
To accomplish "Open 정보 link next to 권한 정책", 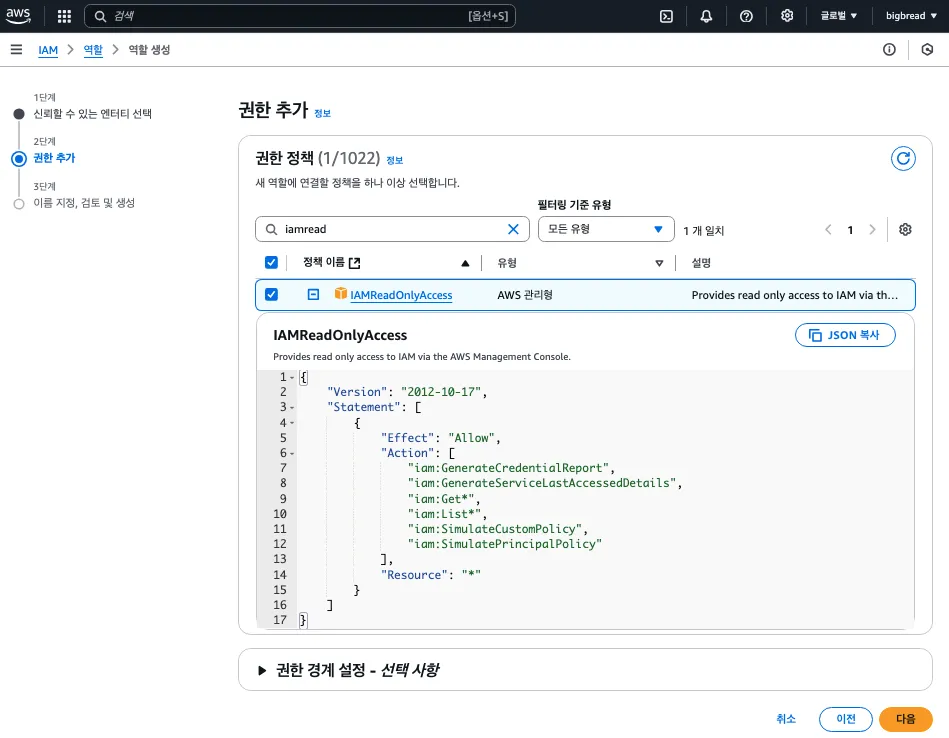I will coord(395,160).
